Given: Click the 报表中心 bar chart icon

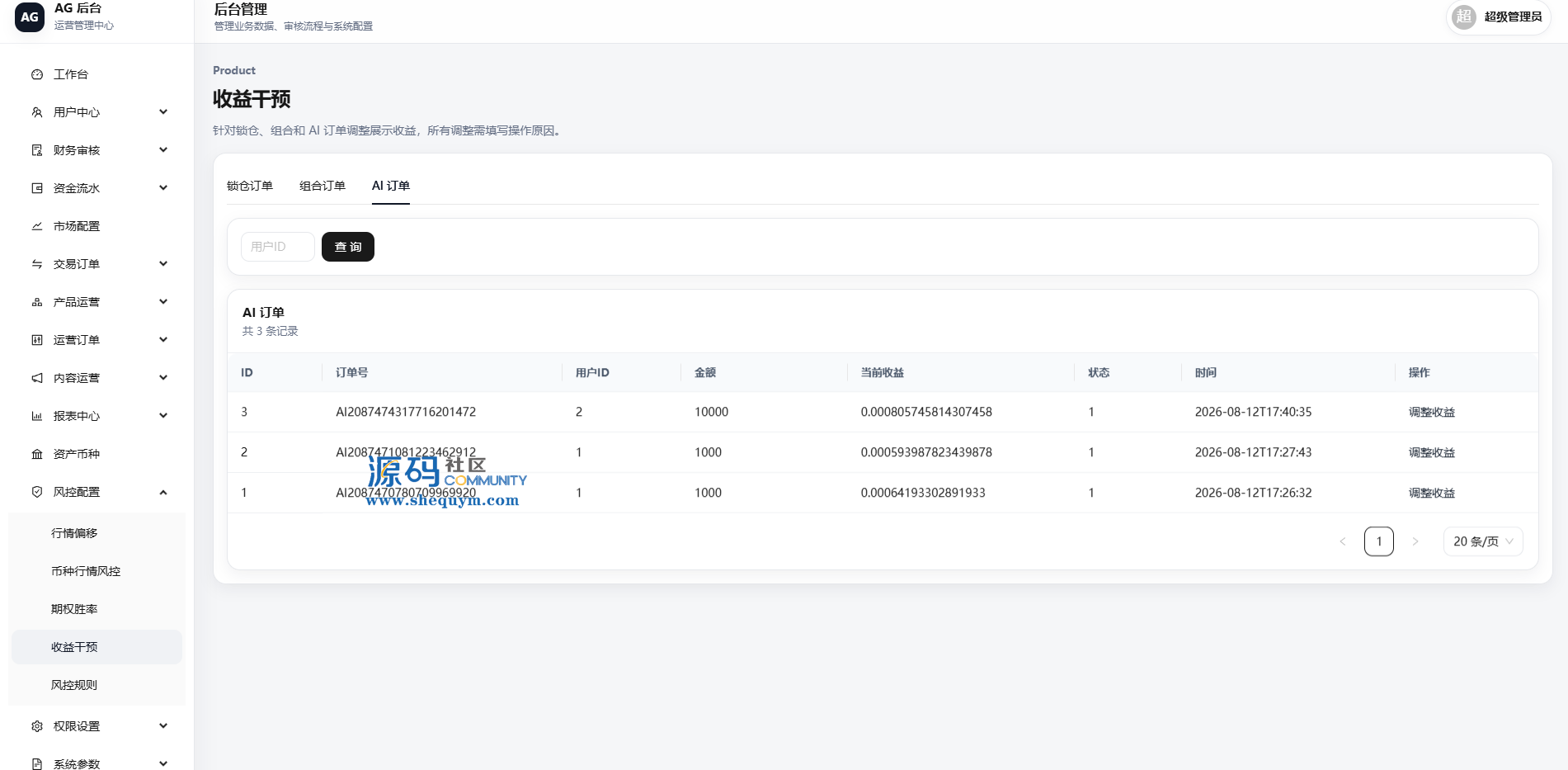Looking at the screenshot, I should click(37, 416).
